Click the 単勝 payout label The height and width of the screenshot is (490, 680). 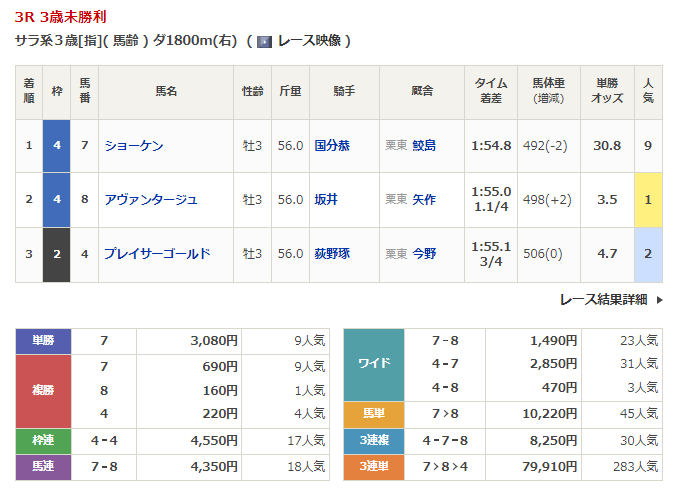pos(43,340)
